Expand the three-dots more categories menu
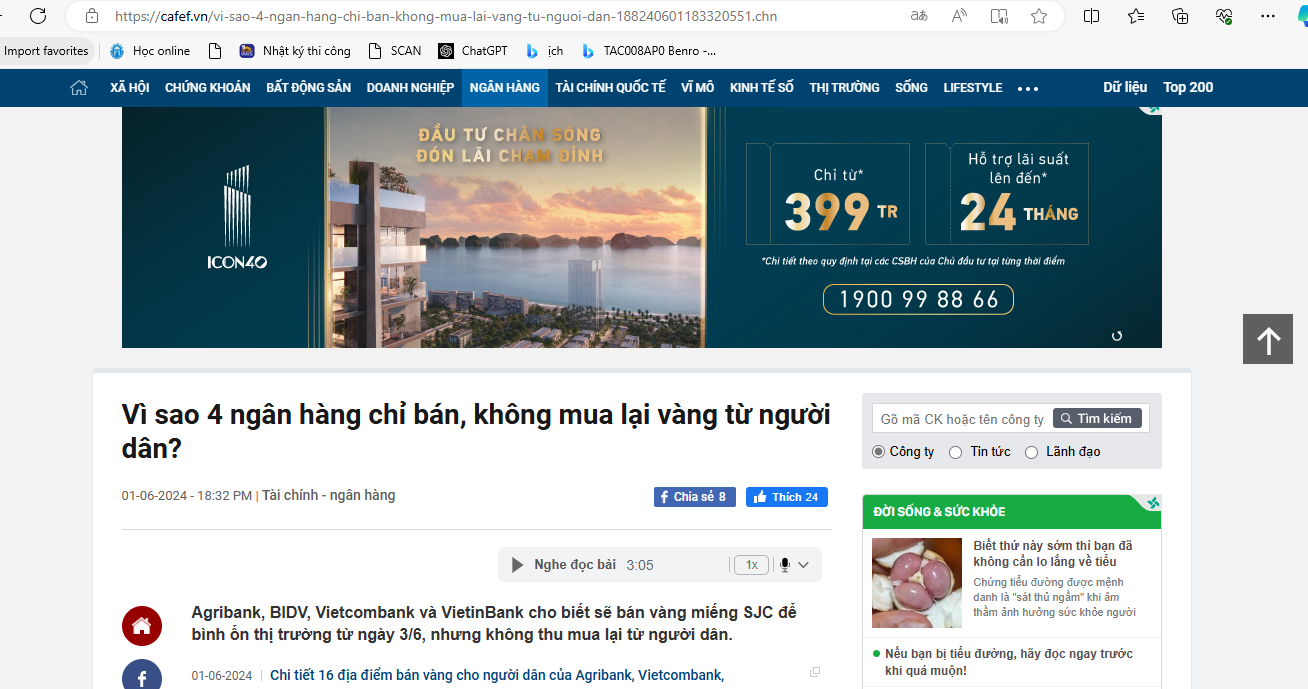Viewport: 1308px width, 689px height. point(1028,88)
